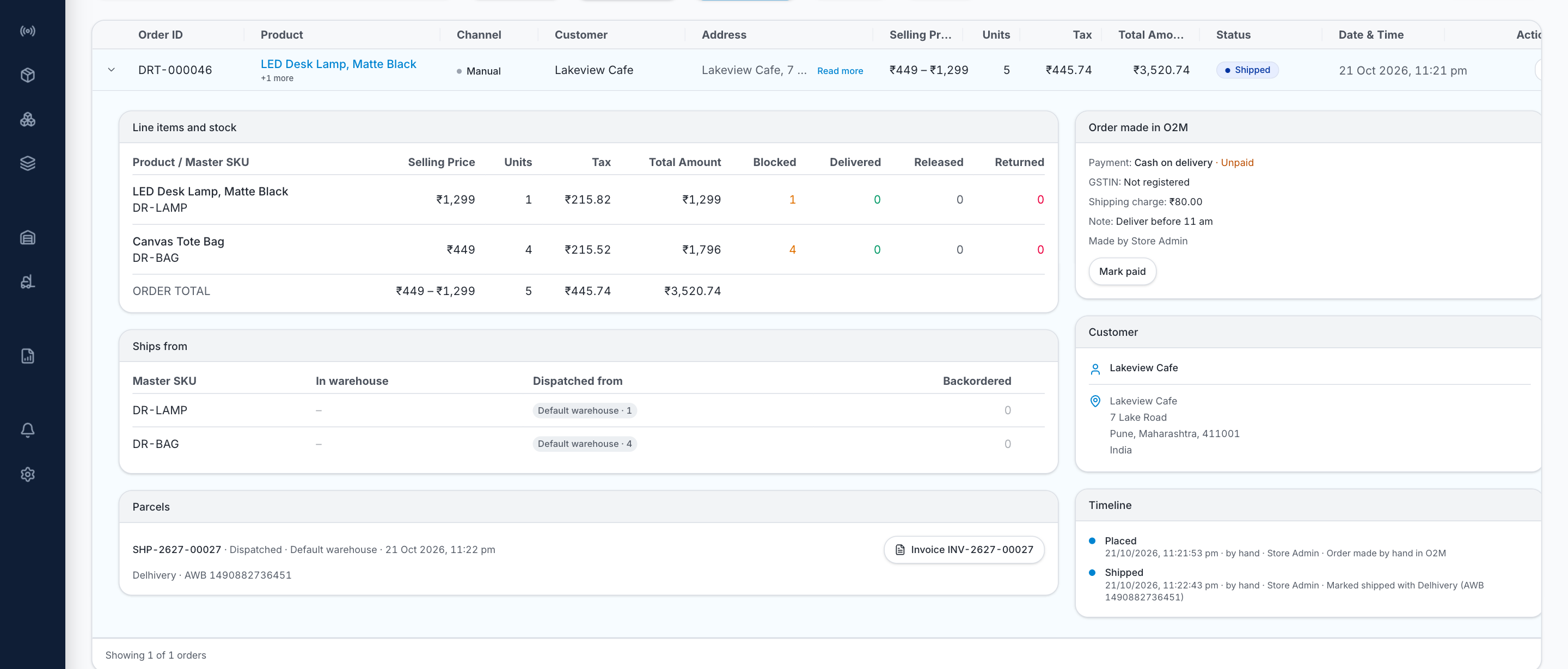Open the settings gear icon

27,474
